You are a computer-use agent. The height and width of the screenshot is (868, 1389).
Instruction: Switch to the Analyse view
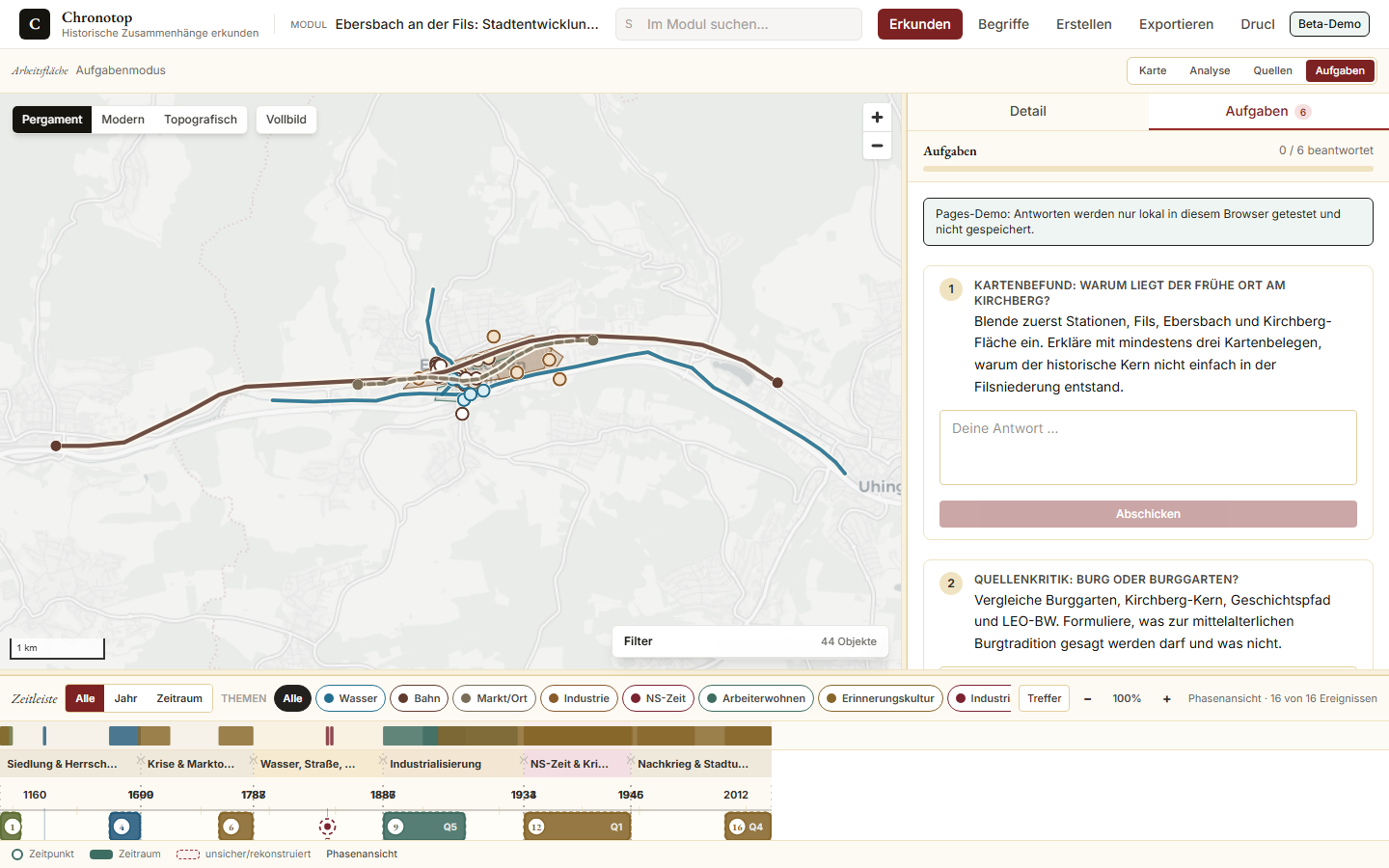1210,70
